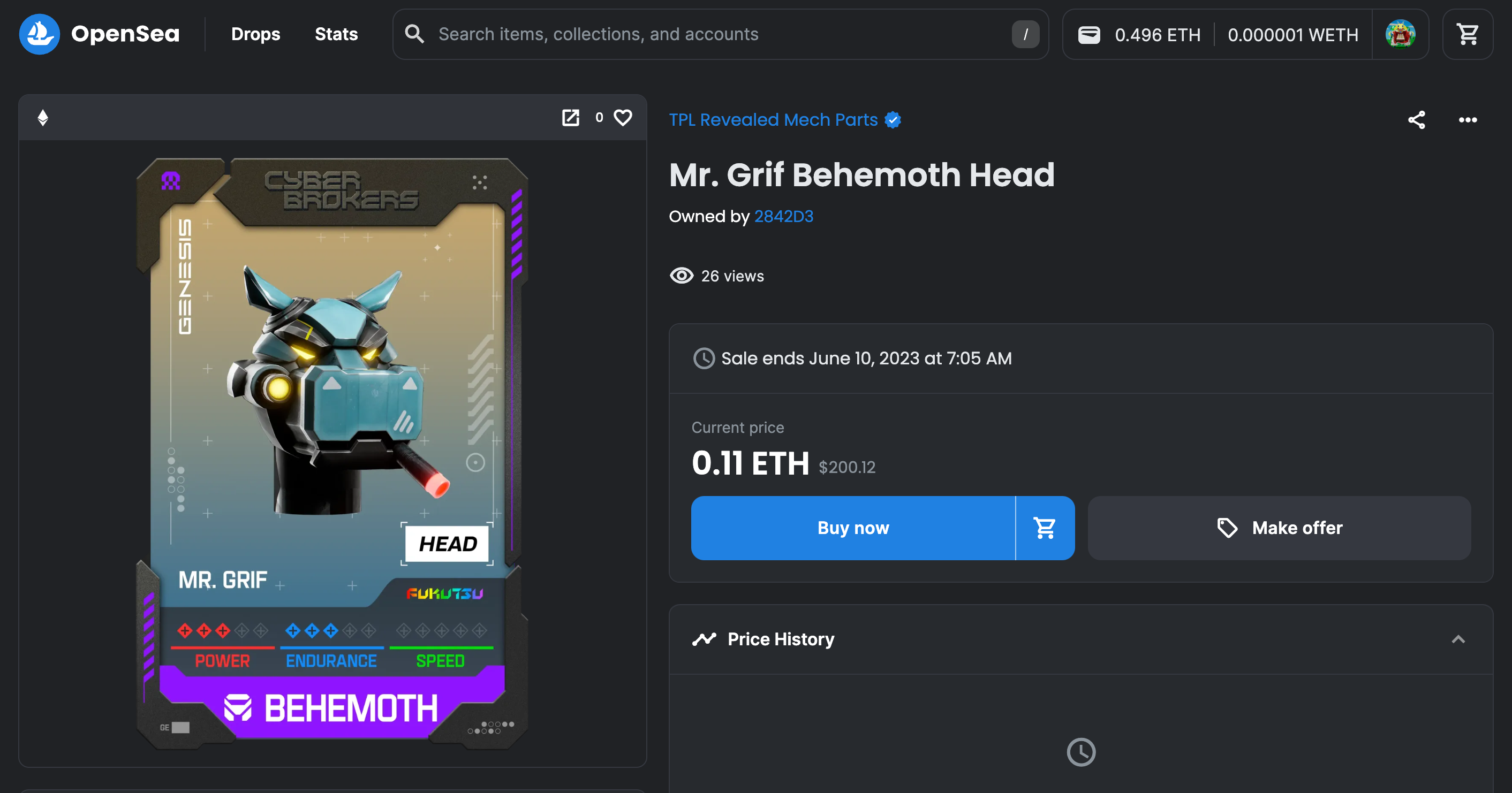This screenshot has width=1512, height=793.
Task: Click the verified badge beside collection name
Action: (893, 120)
